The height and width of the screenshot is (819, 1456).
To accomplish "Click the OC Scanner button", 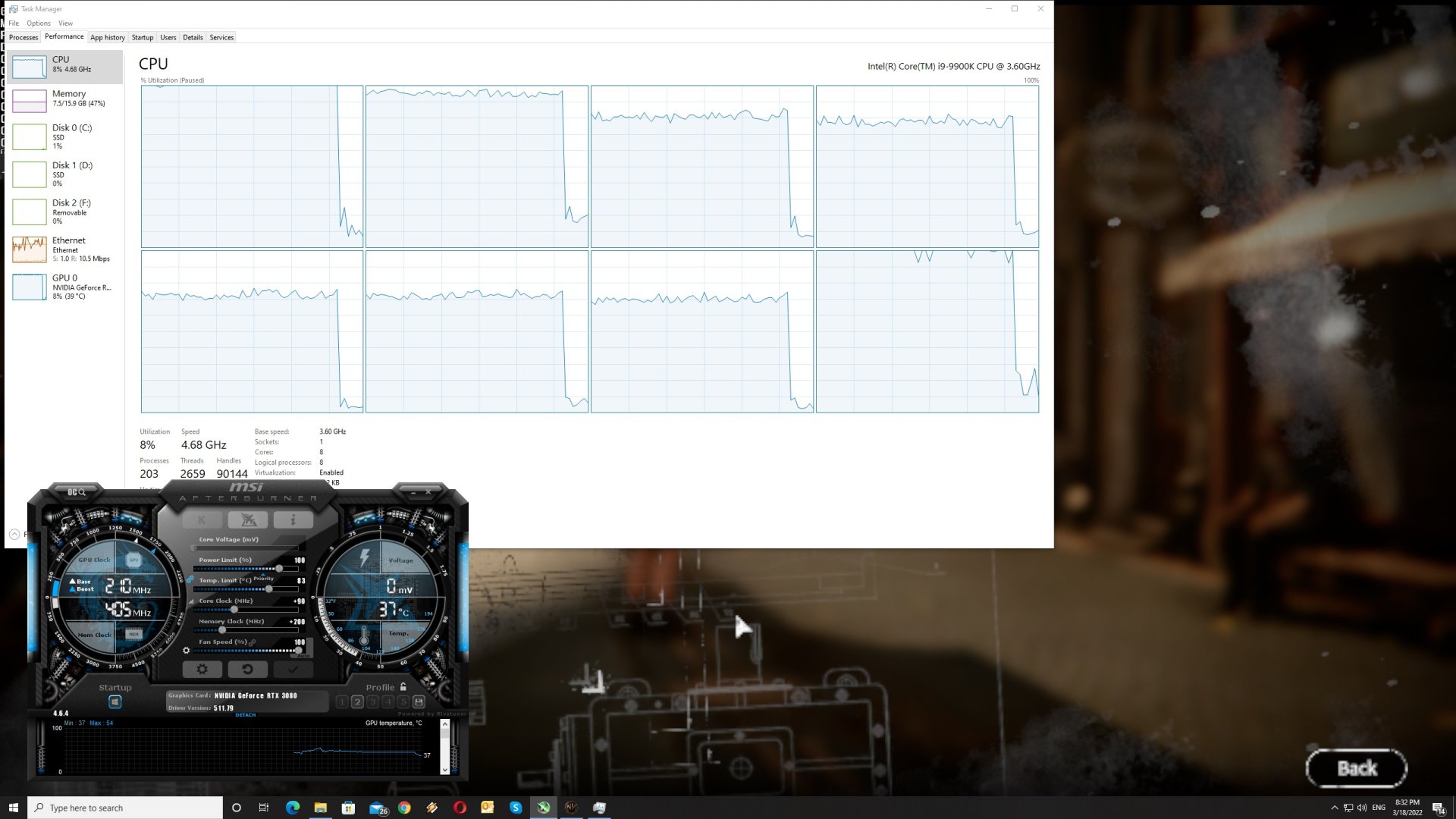I will [76, 492].
